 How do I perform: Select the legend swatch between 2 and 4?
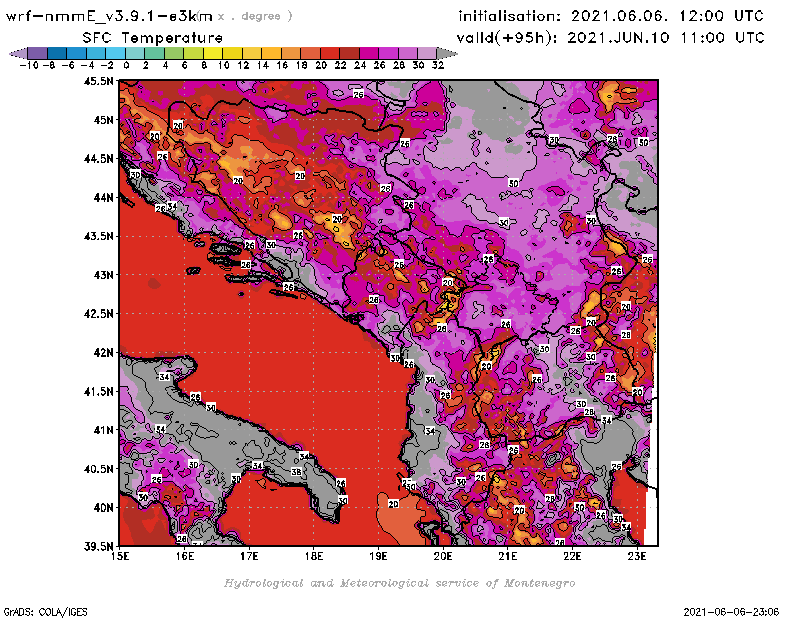(x=154, y=54)
